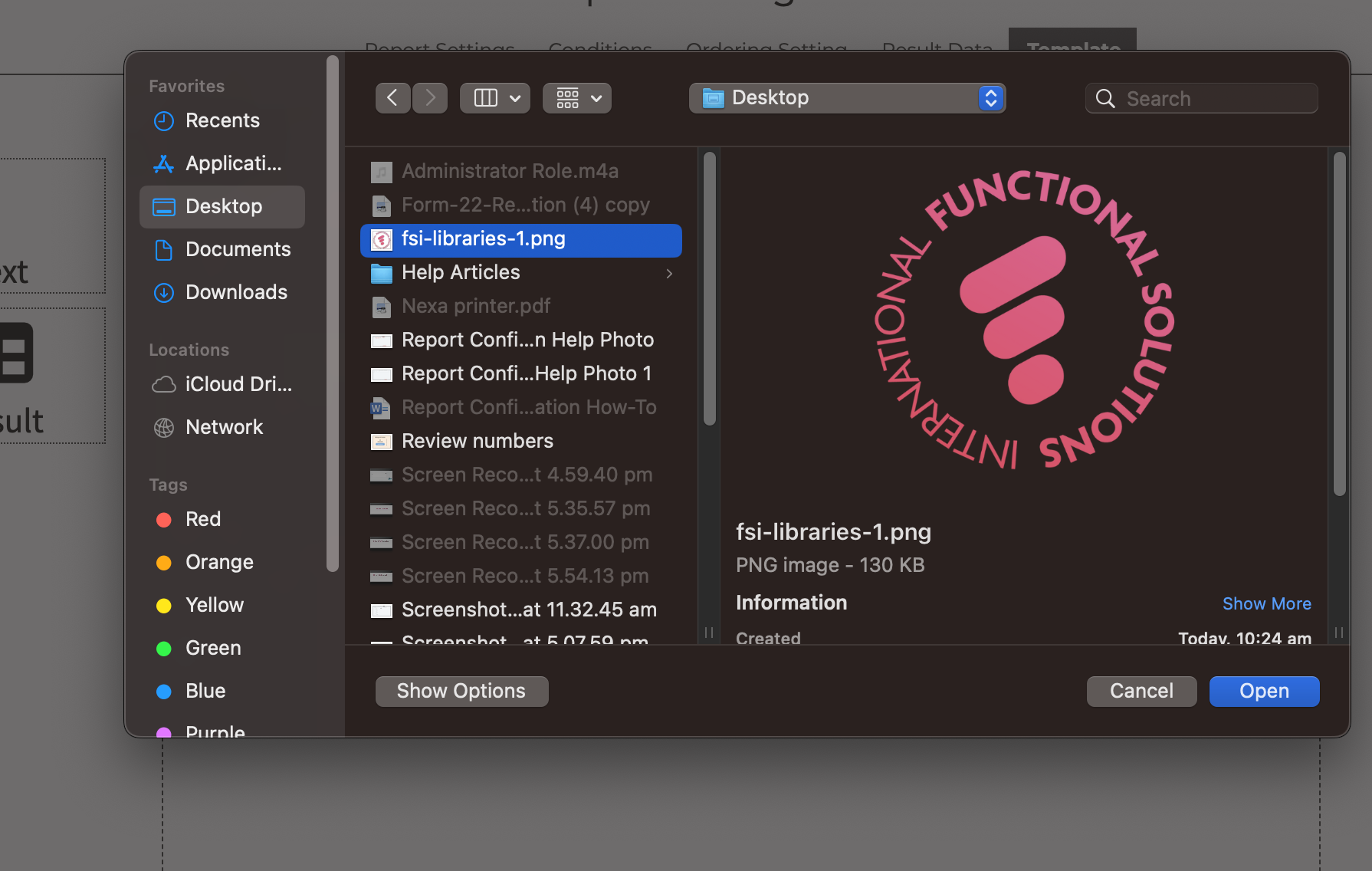1372x871 pixels.
Task: Select Documents in the sidebar
Action: [x=222, y=249]
